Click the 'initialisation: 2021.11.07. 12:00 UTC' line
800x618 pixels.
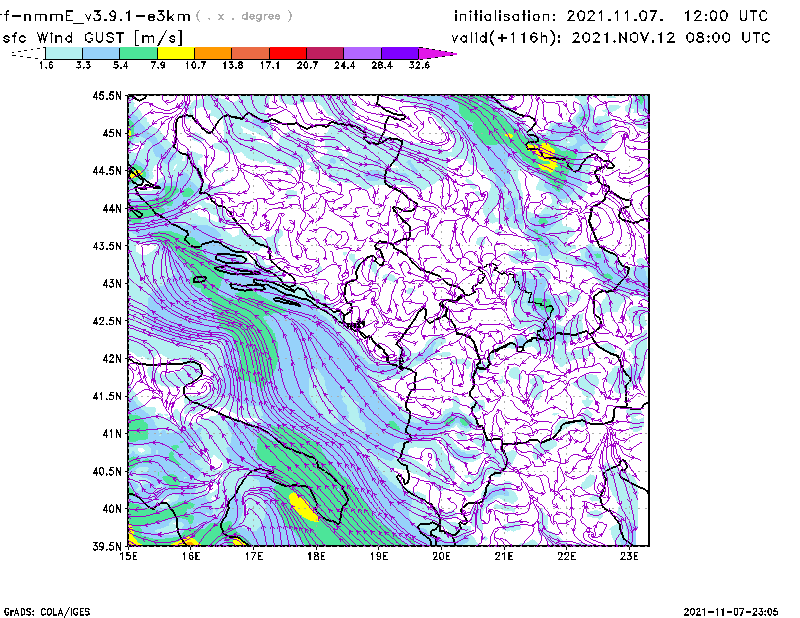611,16
